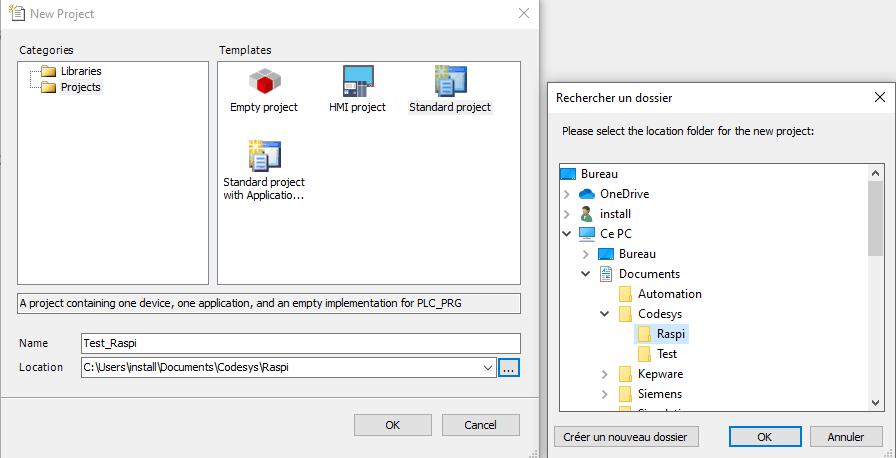Click the Documents label in tree
This screenshot has height=458, width=896.
point(649,274)
